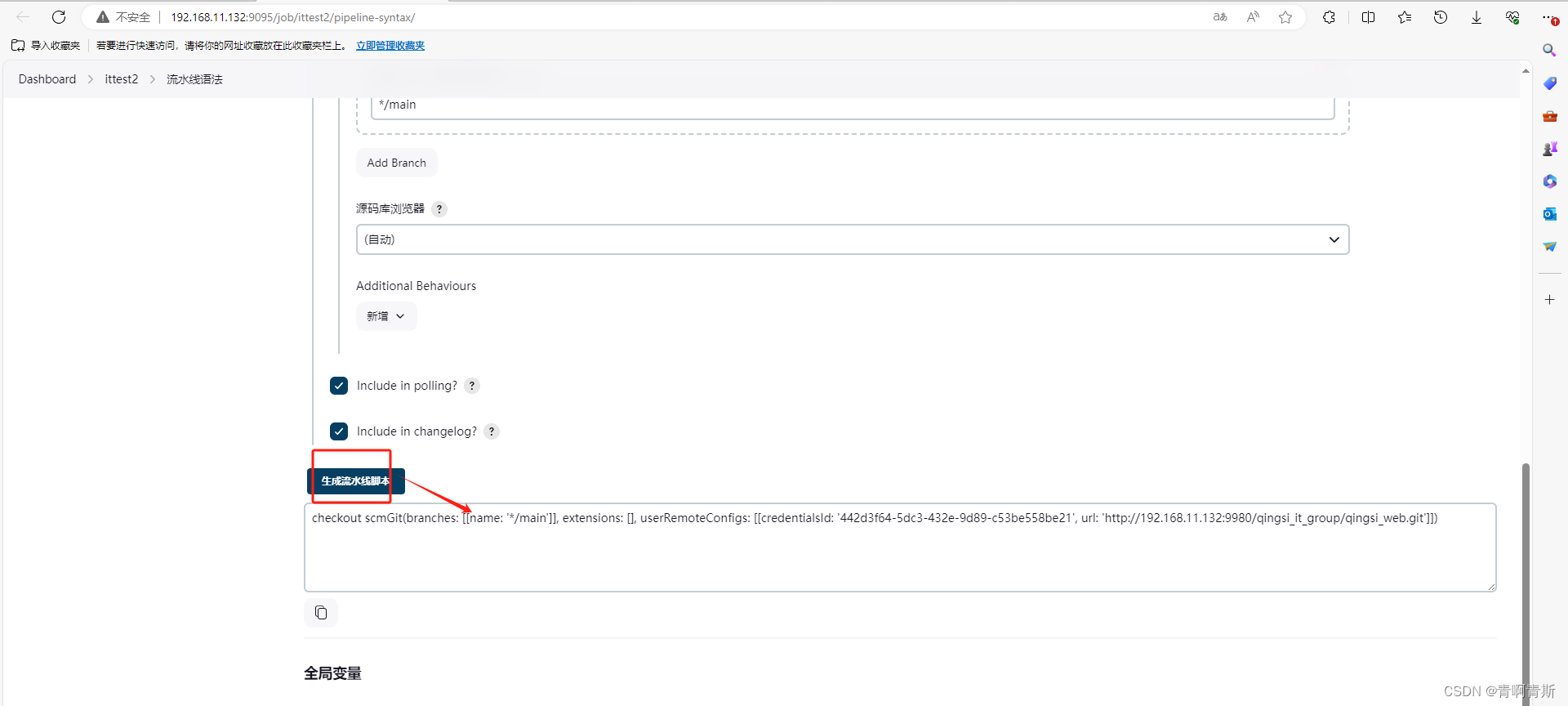Image resolution: width=1568 pixels, height=706 pixels.
Task: Open the sidebar games icon
Action: pyautogui.click(x=1549, y=149)
